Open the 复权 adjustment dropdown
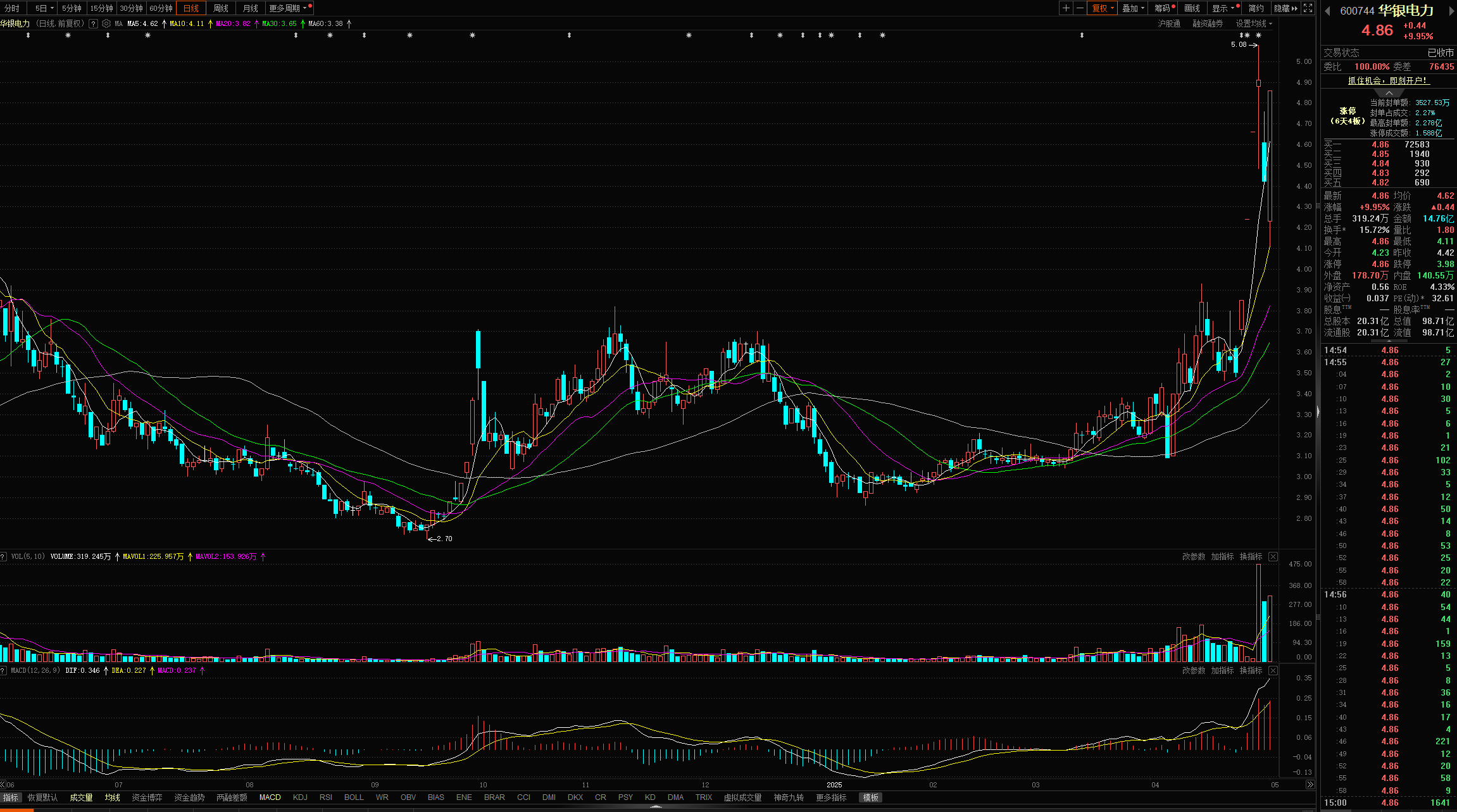This screenshot has height=812, width=1457. click(1103, 8)
